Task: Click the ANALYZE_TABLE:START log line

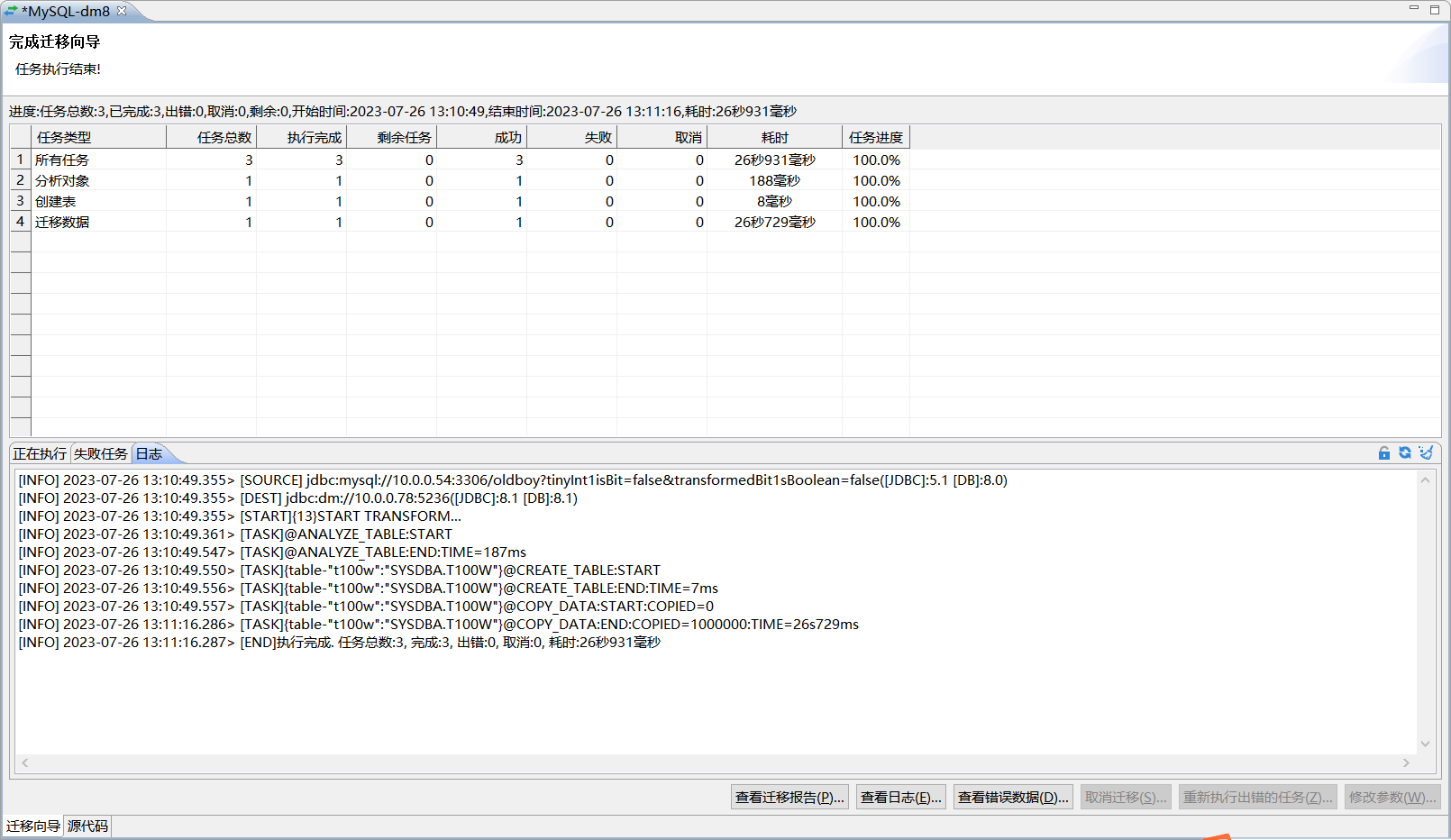Action: (235, 534)
